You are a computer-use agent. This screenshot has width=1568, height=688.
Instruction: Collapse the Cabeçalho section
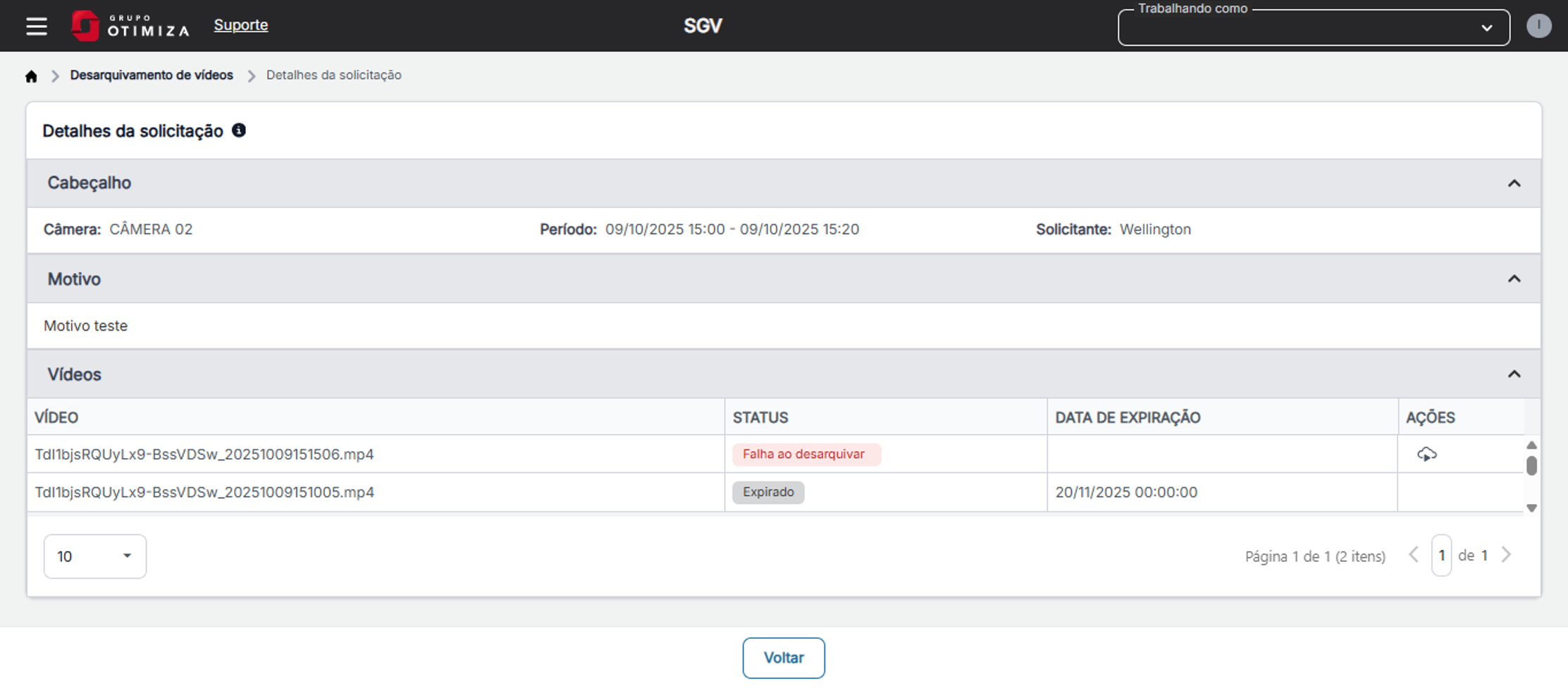[x=1514, y=183]
